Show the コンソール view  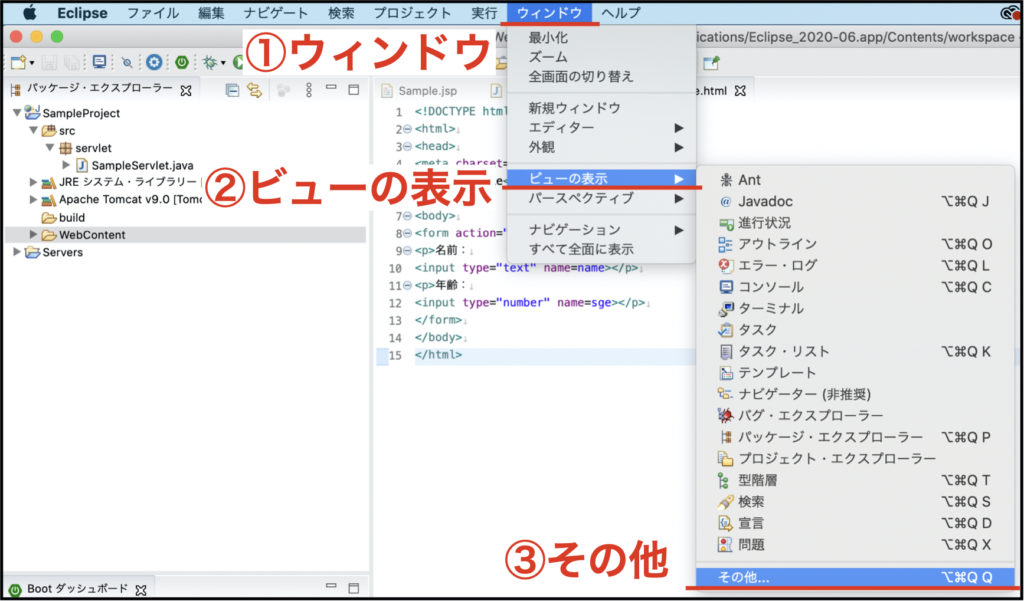pos(856,287)
